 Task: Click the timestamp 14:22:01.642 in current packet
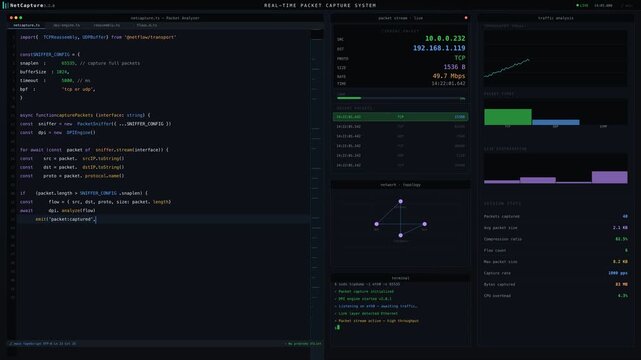(x=448, y=83)
